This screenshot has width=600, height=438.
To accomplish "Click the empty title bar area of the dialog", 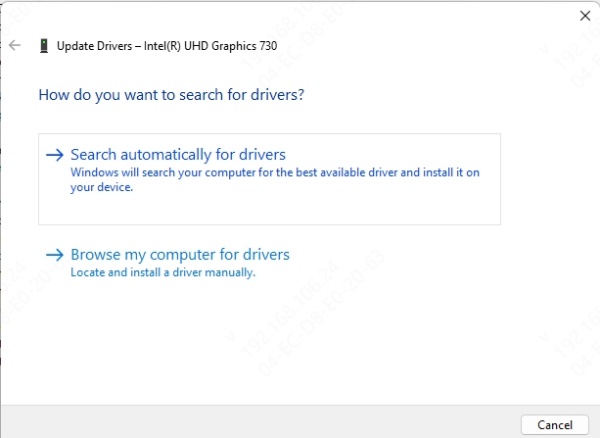I will tap(300, 15).
